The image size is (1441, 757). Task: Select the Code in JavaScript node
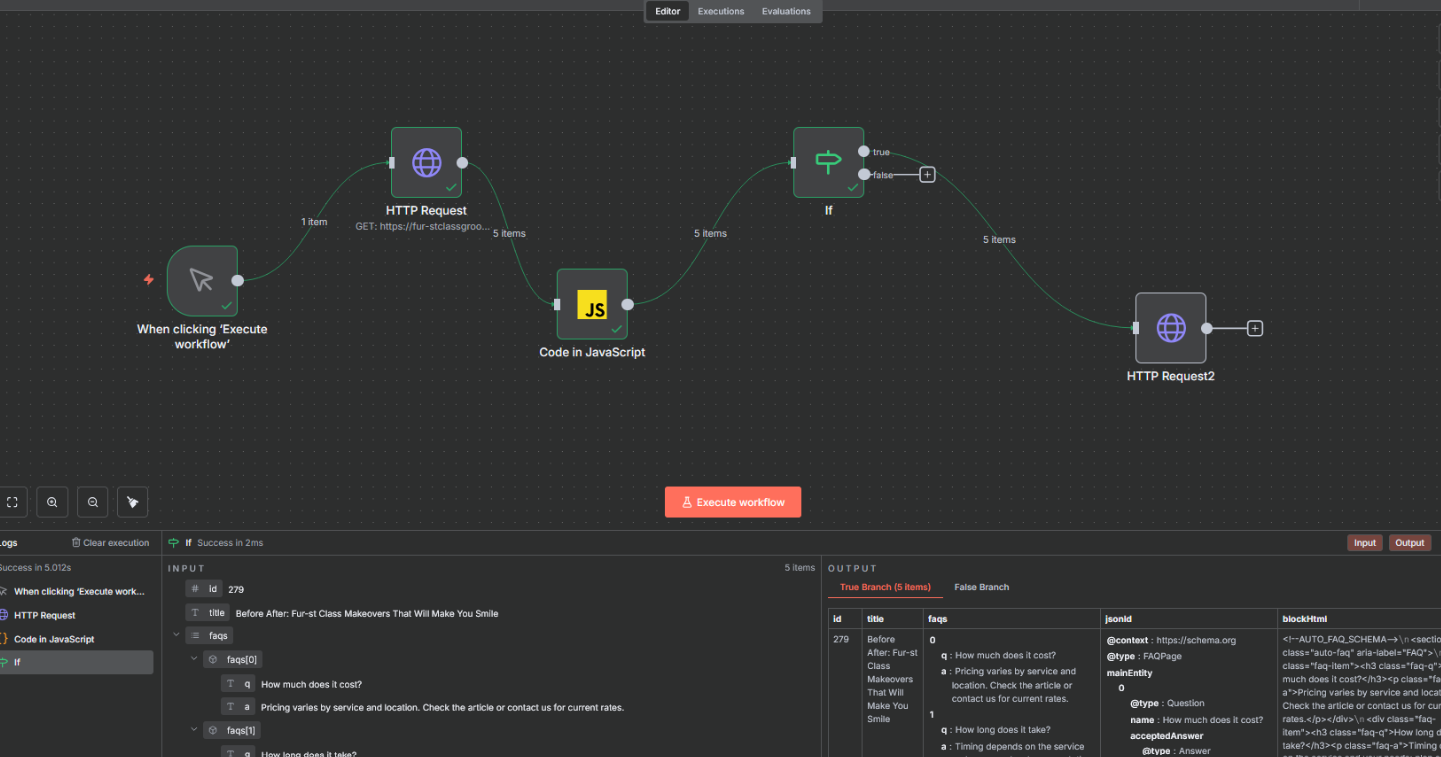coord(592,305)
